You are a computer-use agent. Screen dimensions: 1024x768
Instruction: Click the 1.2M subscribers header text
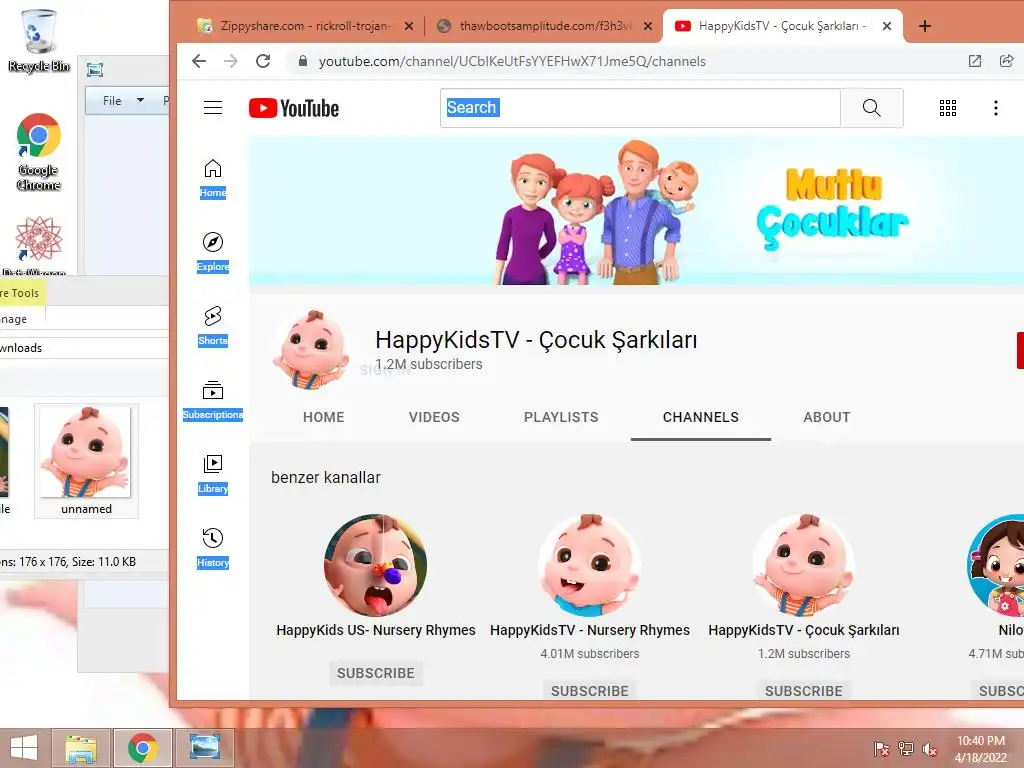pyautogui.click(x=428, y=364)
